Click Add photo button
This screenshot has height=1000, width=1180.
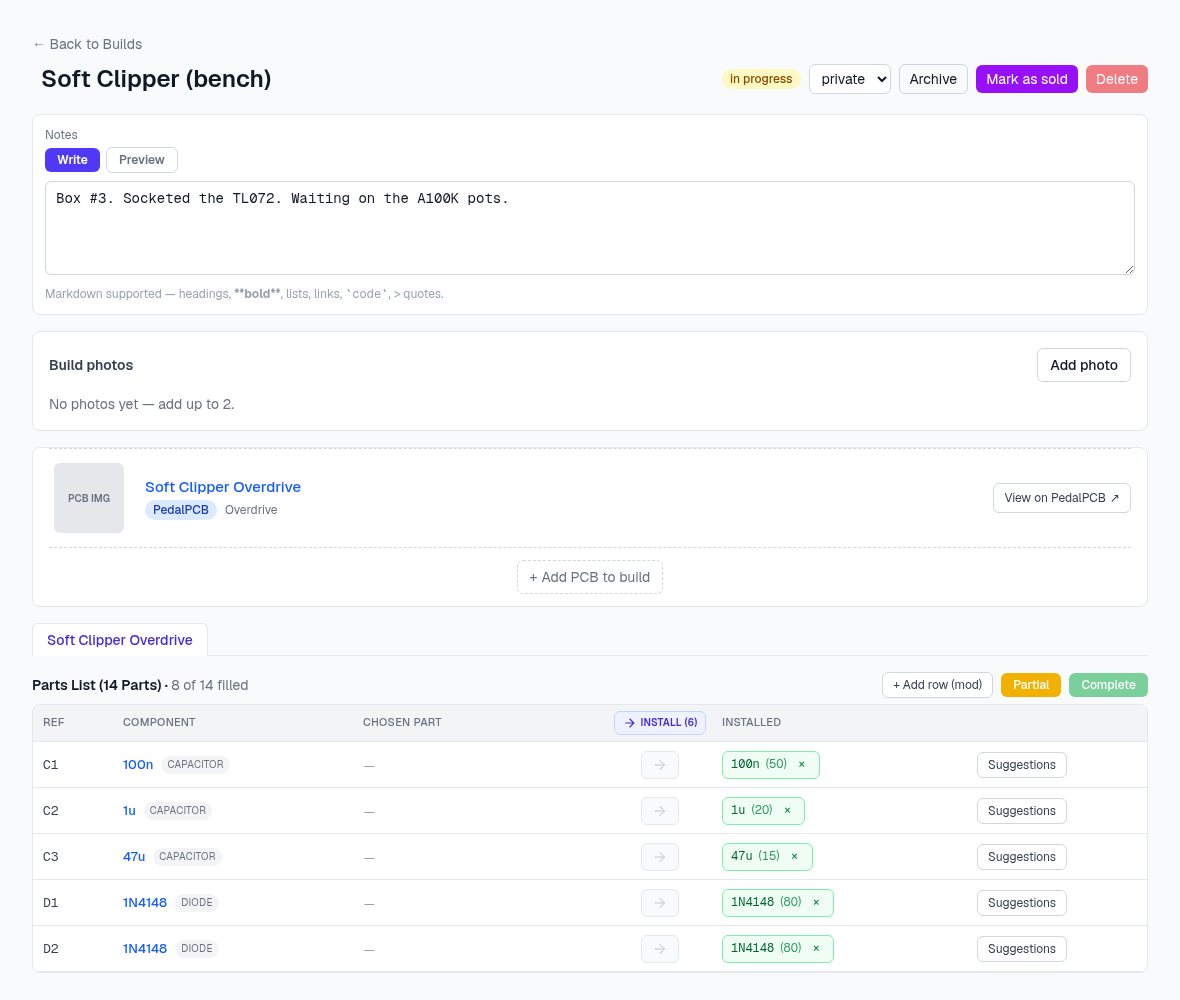click(x=1084, y=365)
